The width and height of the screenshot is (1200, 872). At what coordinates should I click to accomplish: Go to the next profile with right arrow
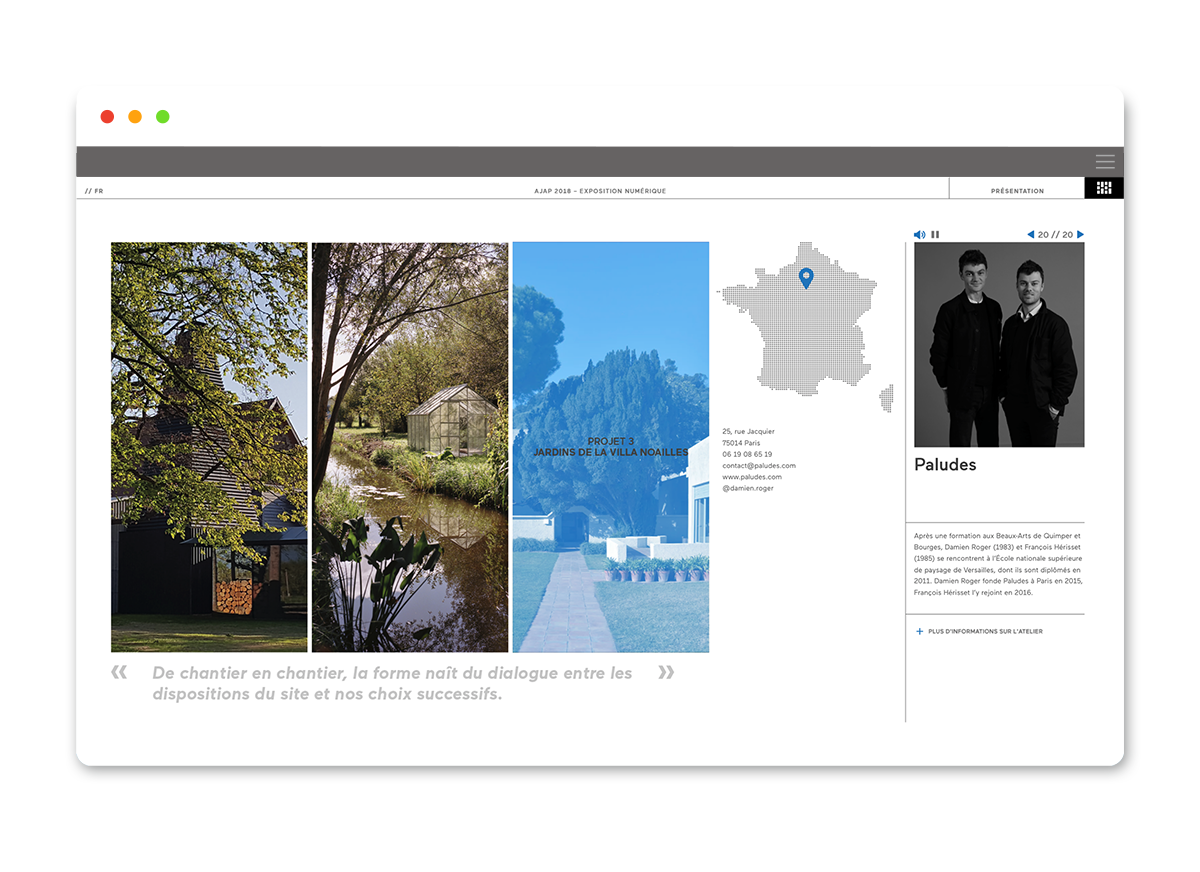tap(1080, 235)
